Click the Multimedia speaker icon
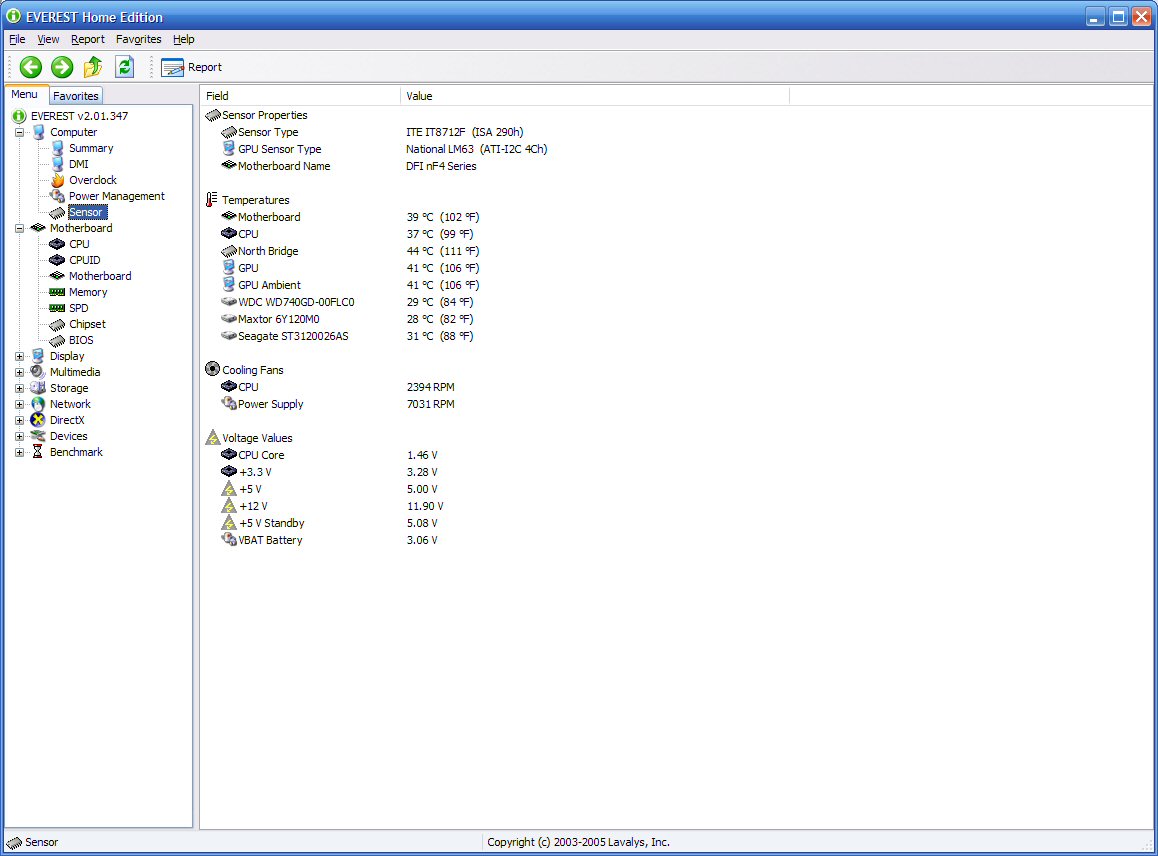This screenshot has width=1158, height=856. [38, 372]
